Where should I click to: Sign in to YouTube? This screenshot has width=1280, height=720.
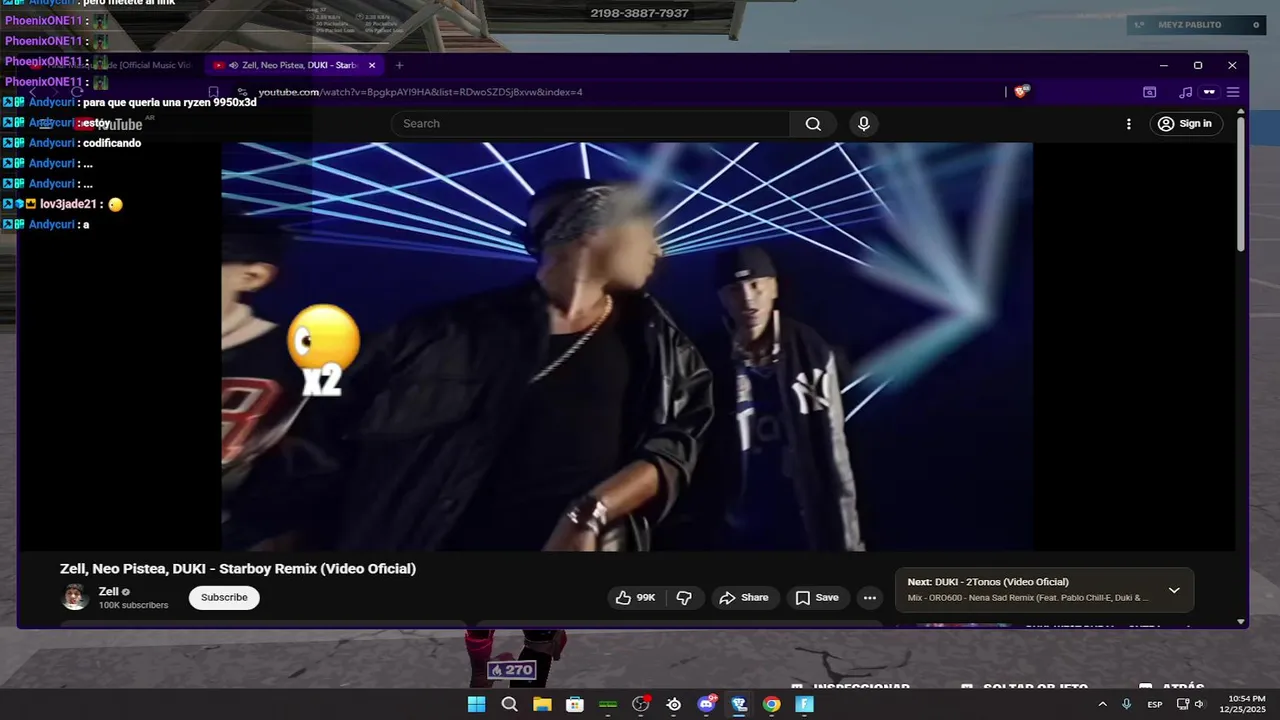(x=1185, y=124)
